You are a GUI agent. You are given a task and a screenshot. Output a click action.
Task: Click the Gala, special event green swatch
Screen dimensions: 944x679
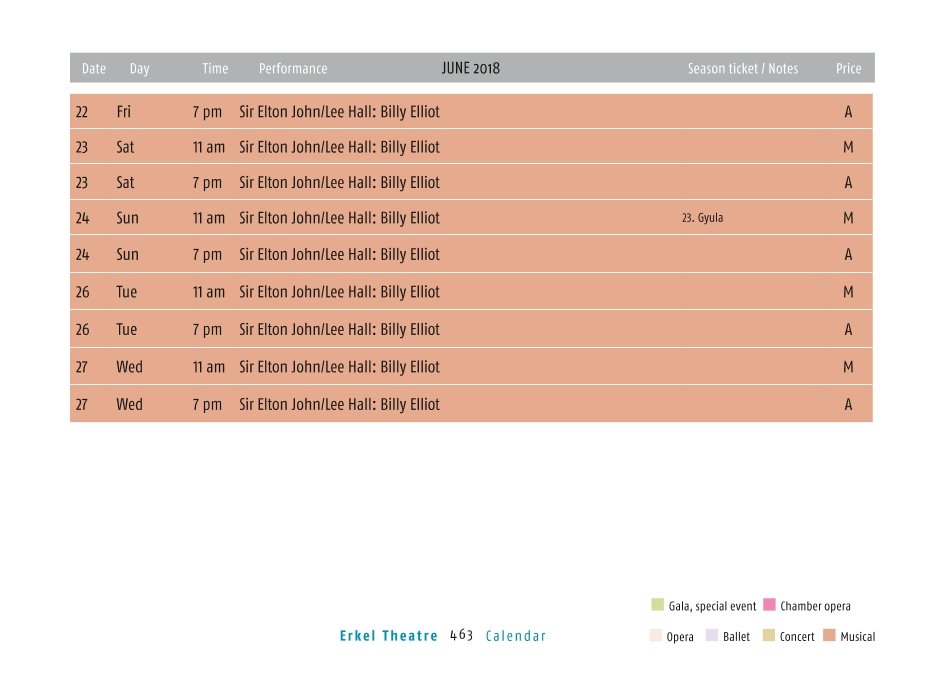[657, 604]
